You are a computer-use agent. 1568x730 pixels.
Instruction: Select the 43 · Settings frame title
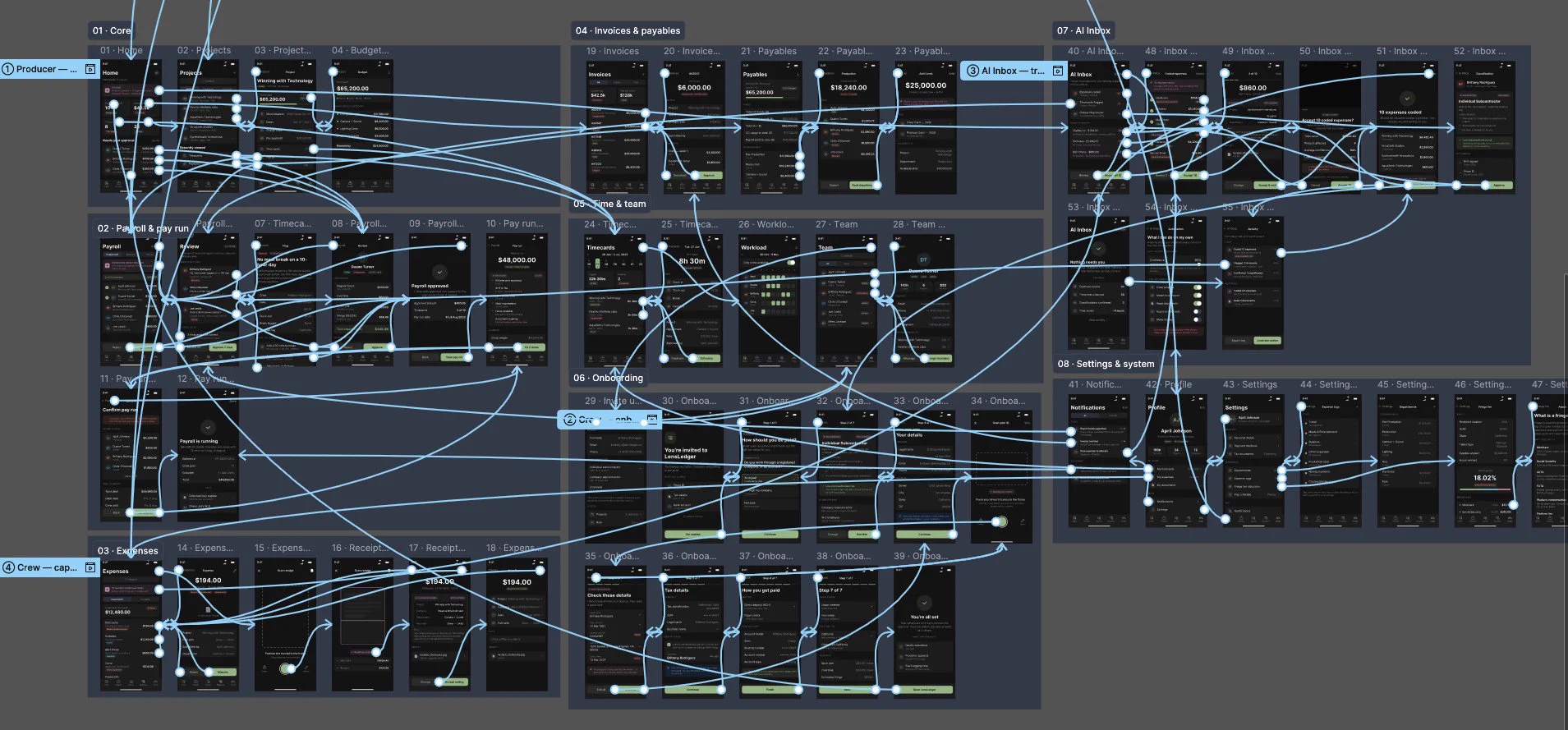pos(1250,384)
